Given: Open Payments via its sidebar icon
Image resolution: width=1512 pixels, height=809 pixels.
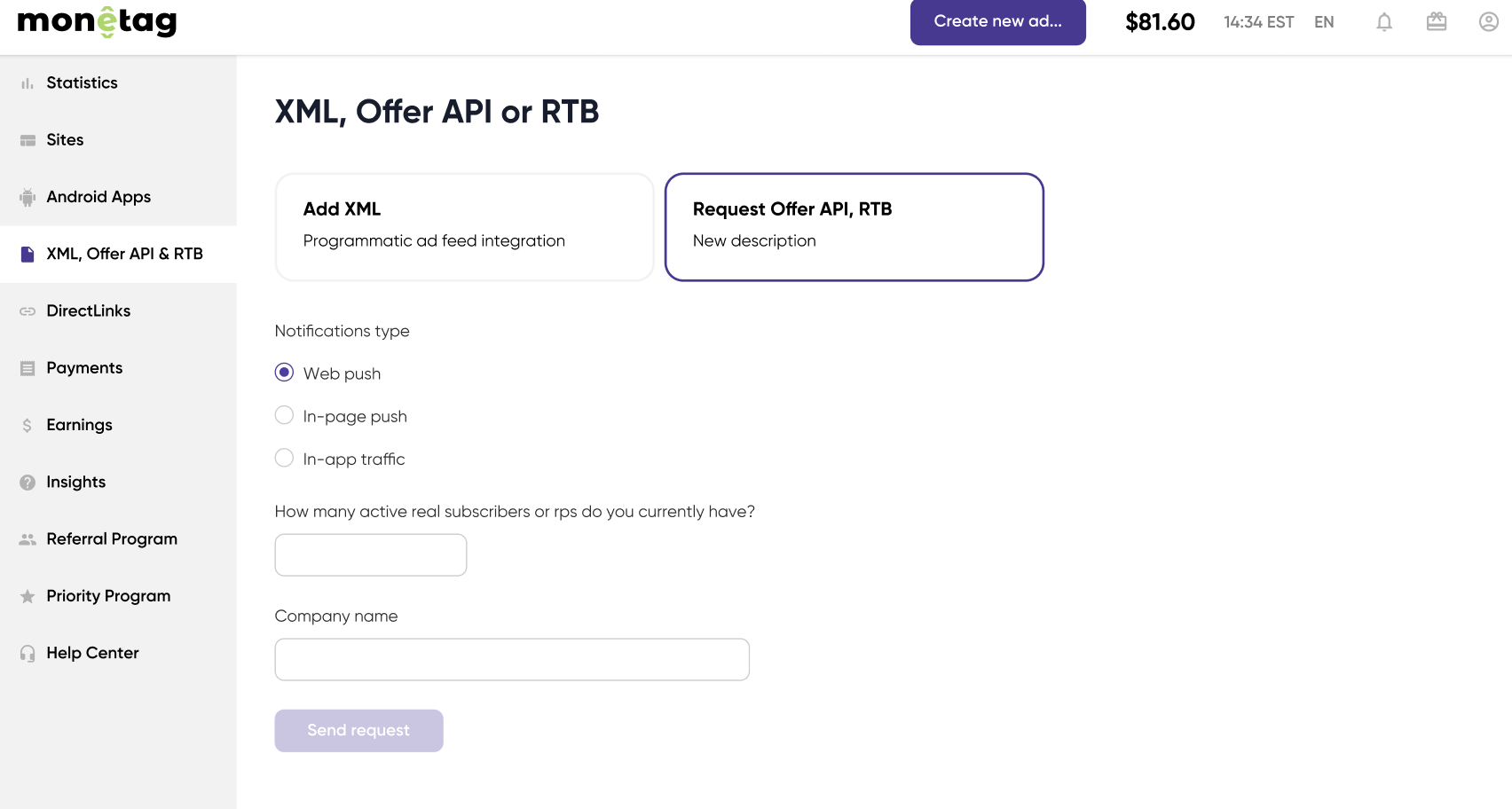Looking at the screenshot, I should click(x=28, y=367).
